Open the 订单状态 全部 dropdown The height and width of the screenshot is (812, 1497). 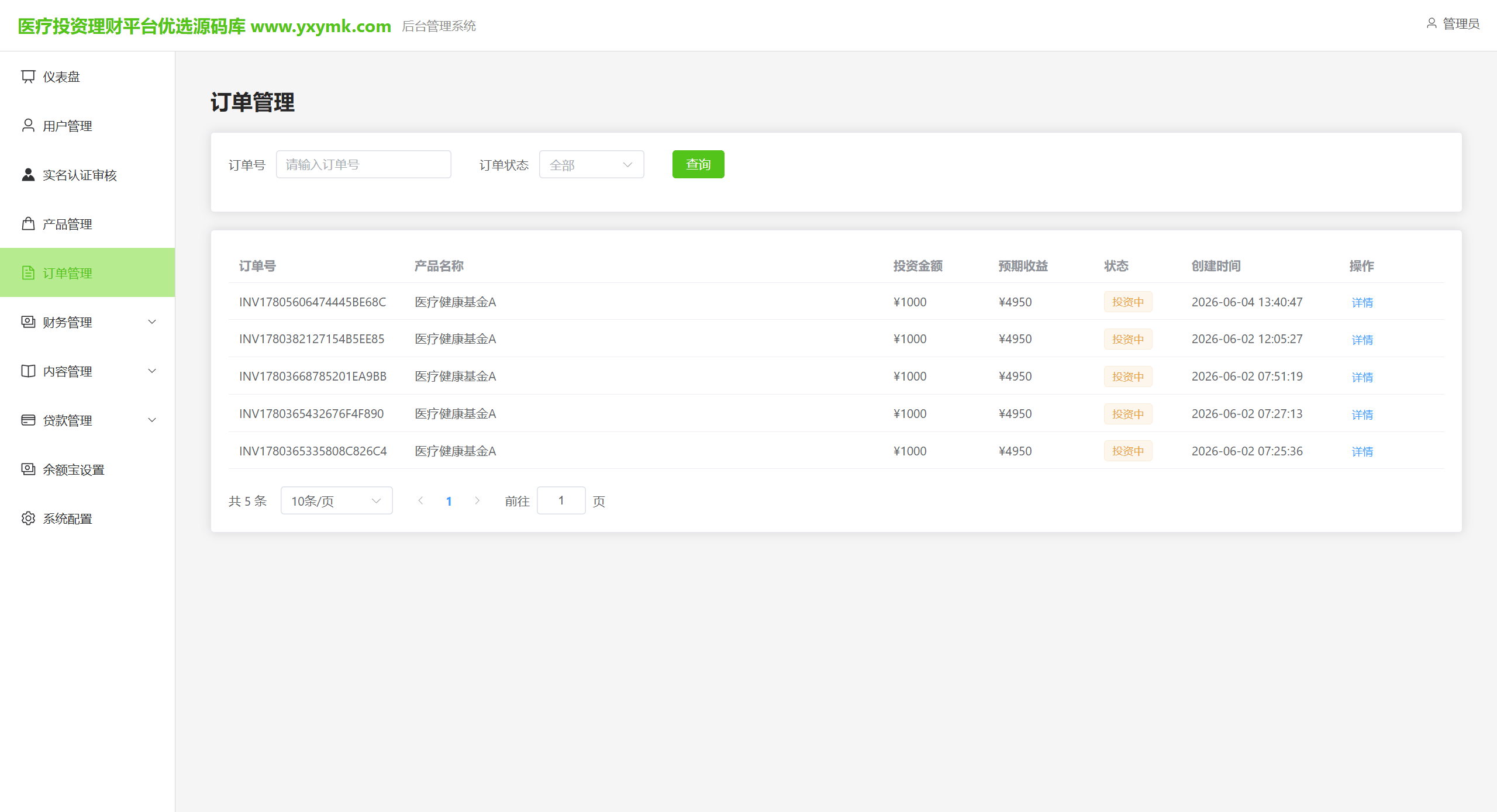pos(591,165)
